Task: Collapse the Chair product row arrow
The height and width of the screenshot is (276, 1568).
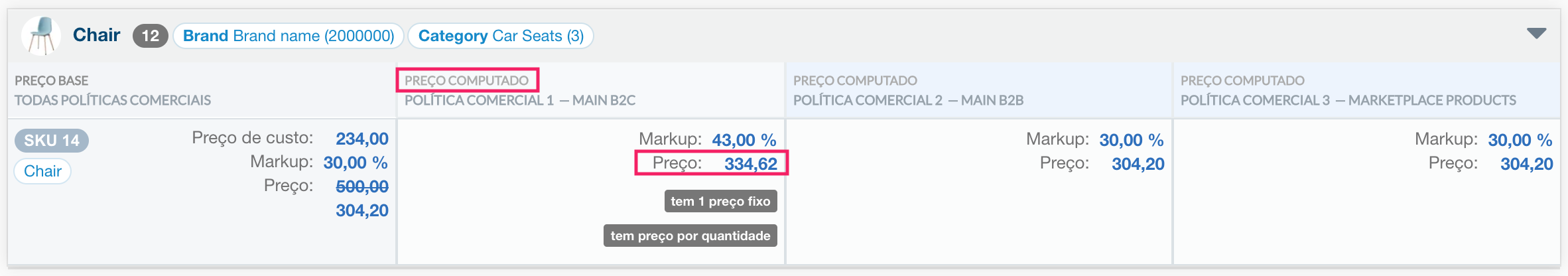Action: tap(1536, 34)
